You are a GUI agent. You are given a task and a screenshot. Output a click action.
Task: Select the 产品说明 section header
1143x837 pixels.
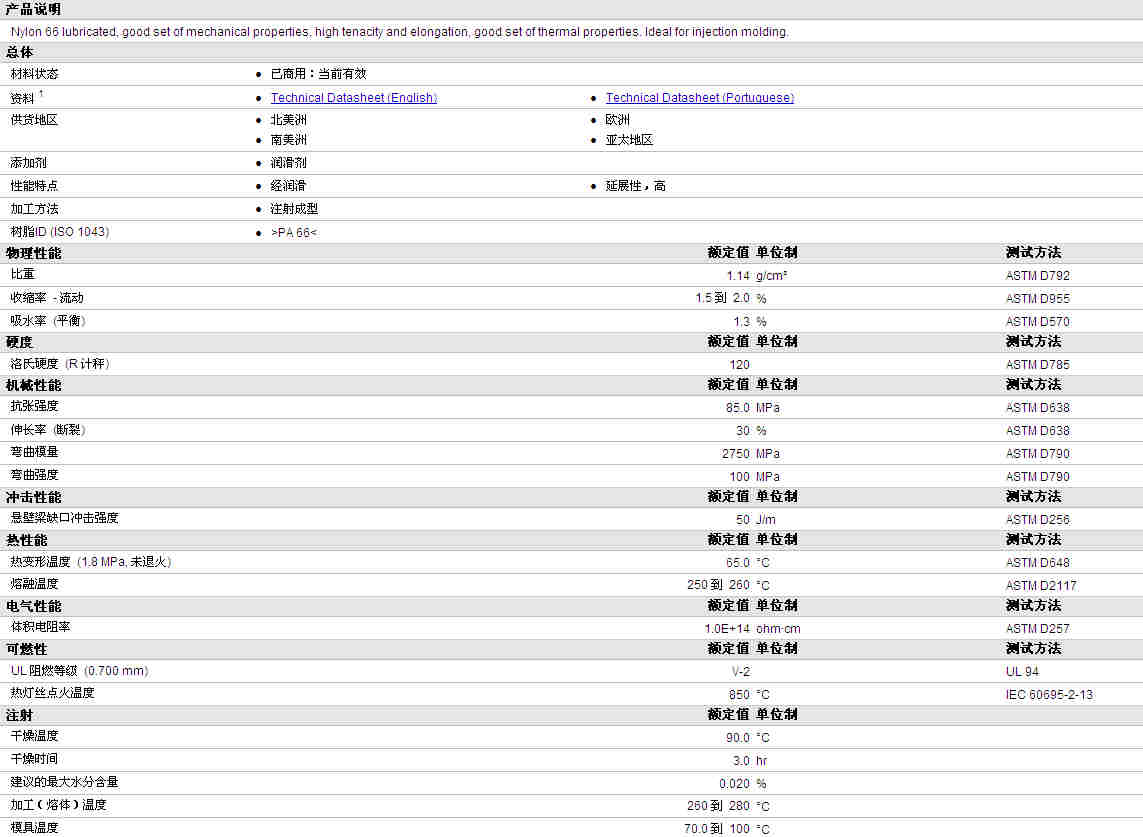click(x=34, y=9)
